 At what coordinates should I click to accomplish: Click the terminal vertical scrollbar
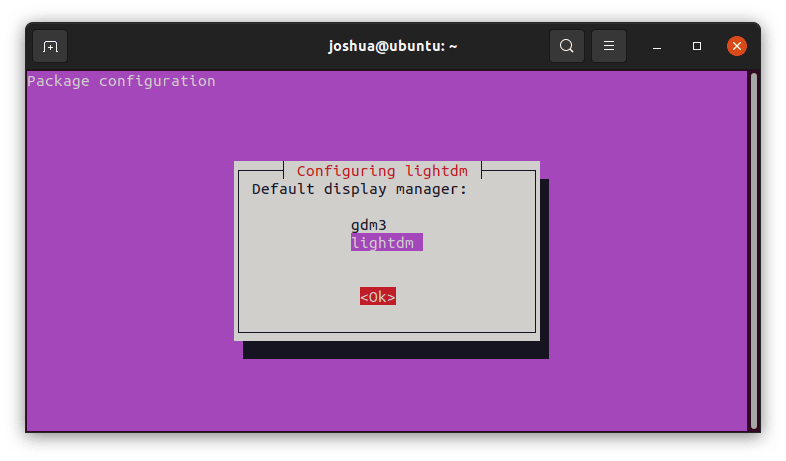point(754,251)
